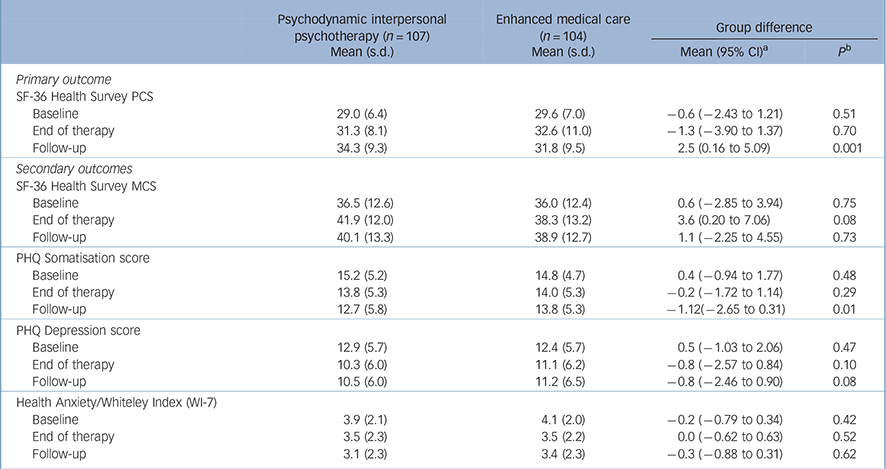Screen dimensions: 886x469
Task: Click the SF-36 Health Survey PCS row label
Action: (84, 97)
